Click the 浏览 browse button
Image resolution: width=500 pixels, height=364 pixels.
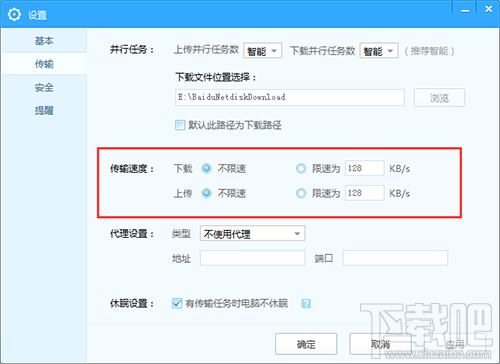439,98
